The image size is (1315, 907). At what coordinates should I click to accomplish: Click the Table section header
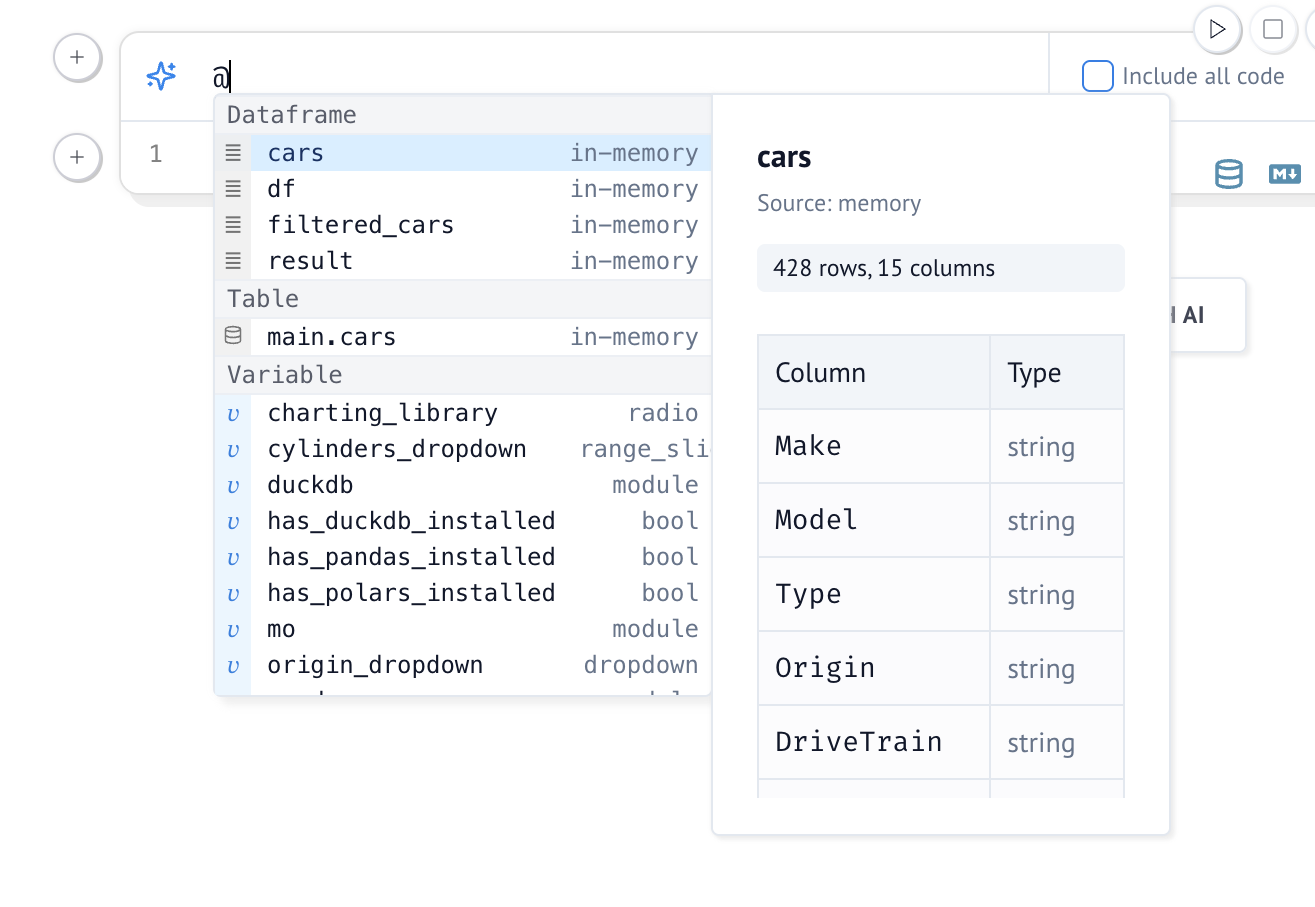[x=463, y=299]
